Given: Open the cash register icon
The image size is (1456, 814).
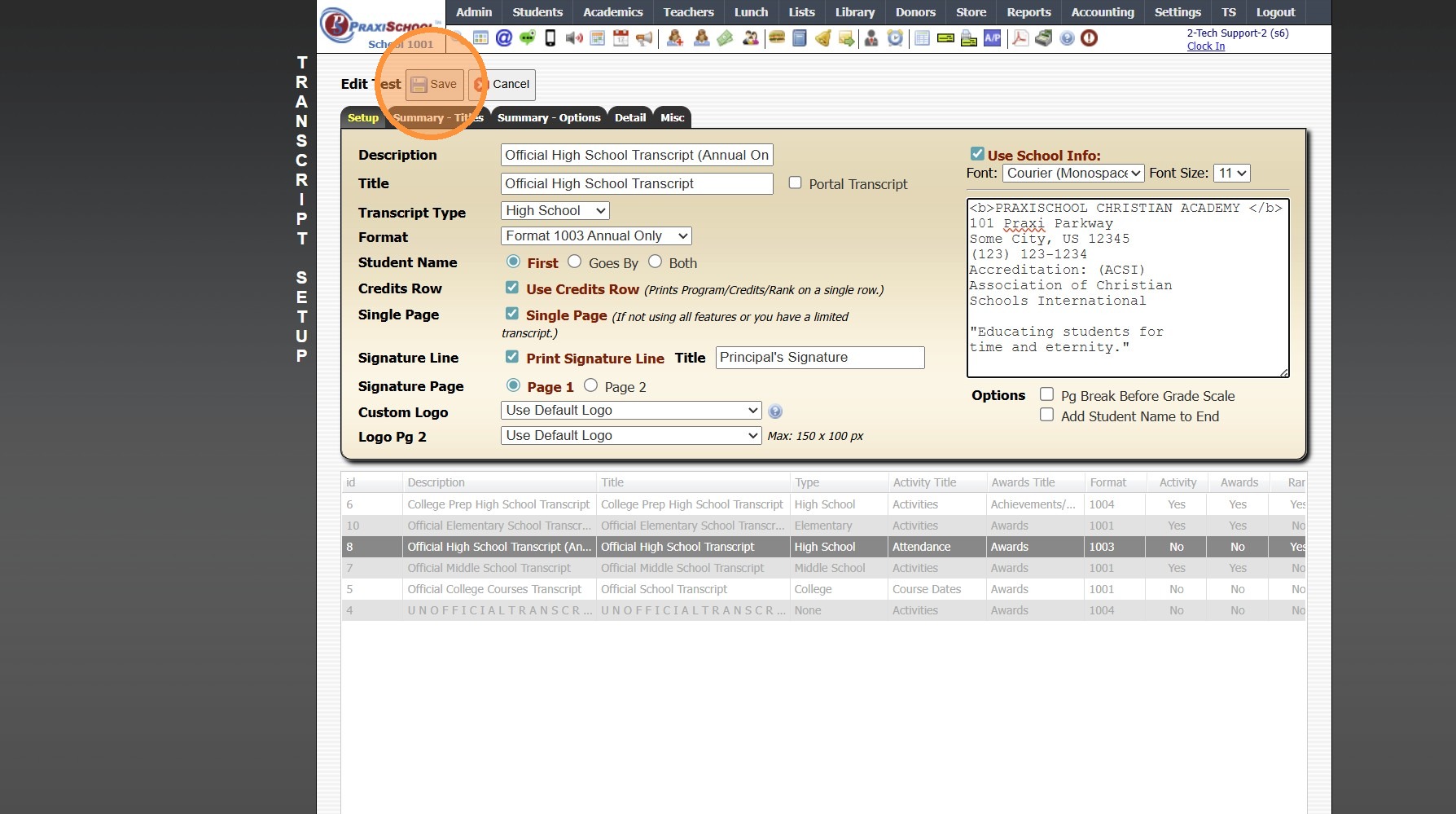Looking at the screenshot, I should pos(1043,38).
